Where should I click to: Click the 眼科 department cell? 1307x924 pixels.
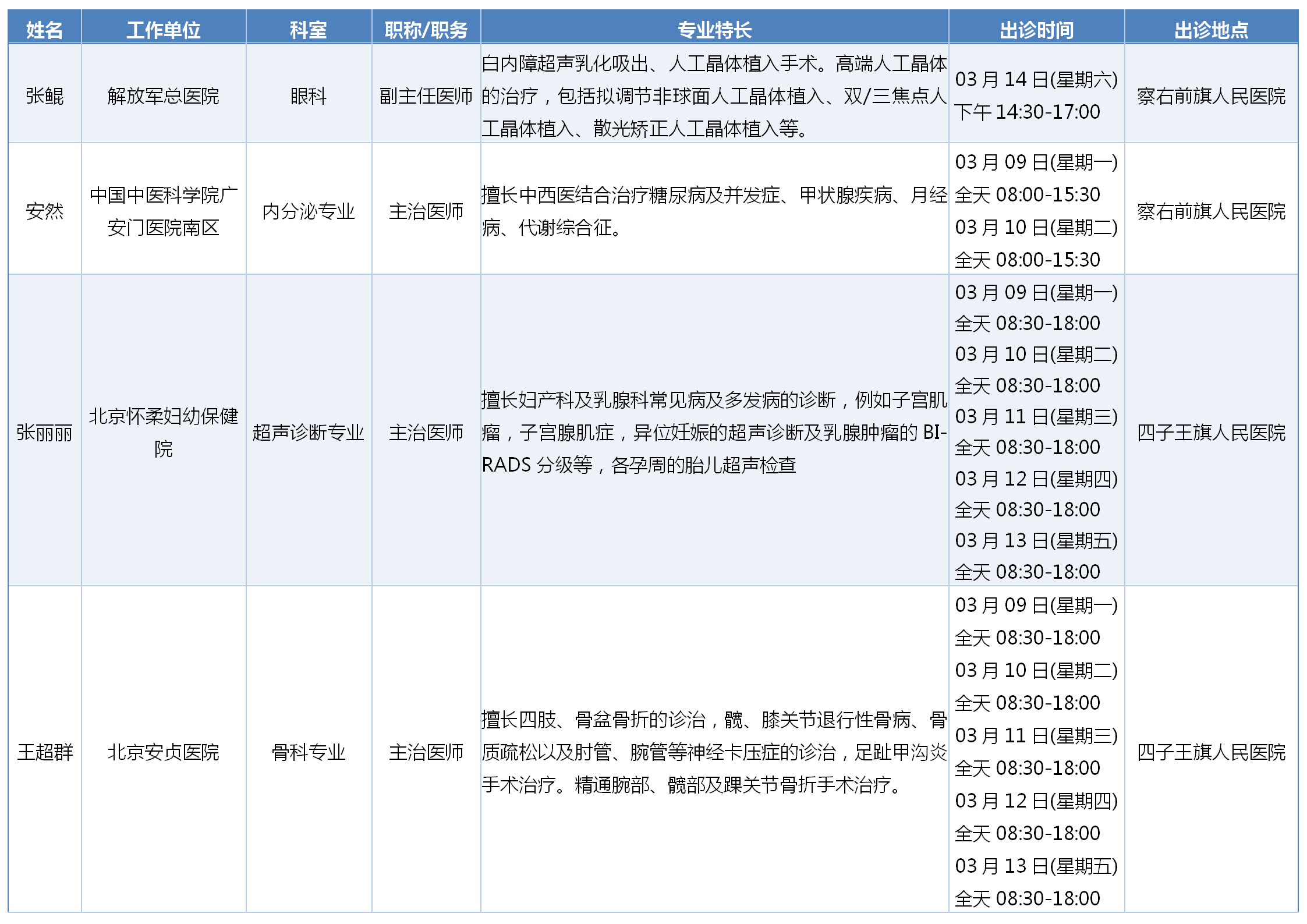[309, 95]
